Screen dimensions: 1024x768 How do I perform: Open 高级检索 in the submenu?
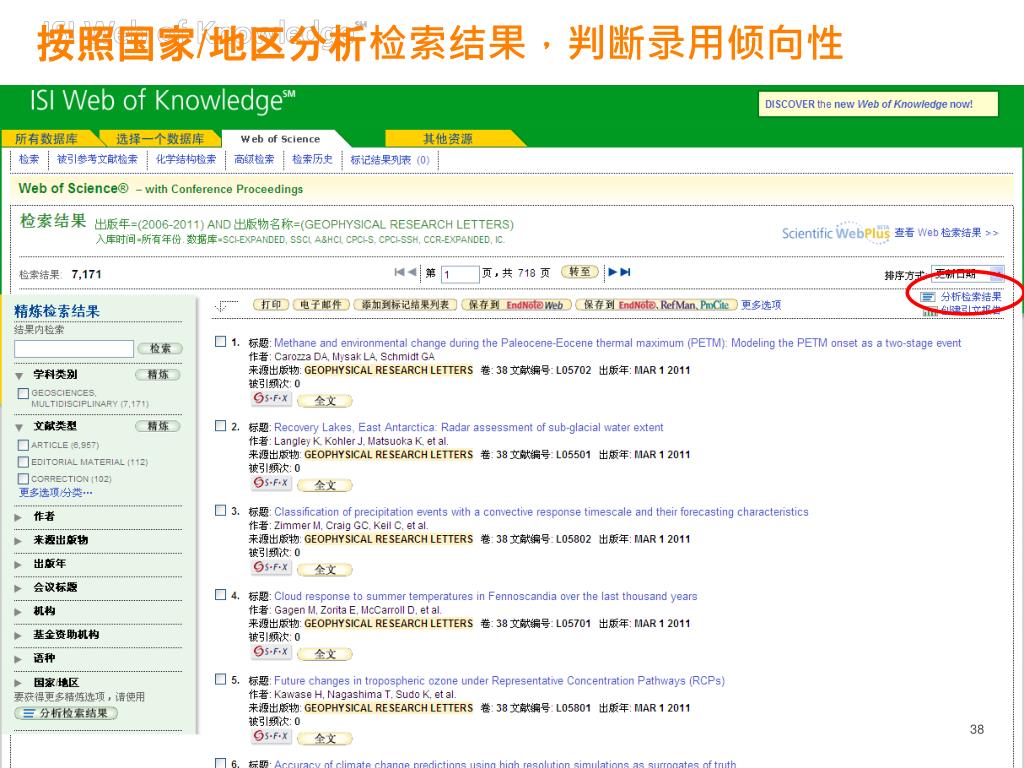pyautogui.click(x=254, y=159)
